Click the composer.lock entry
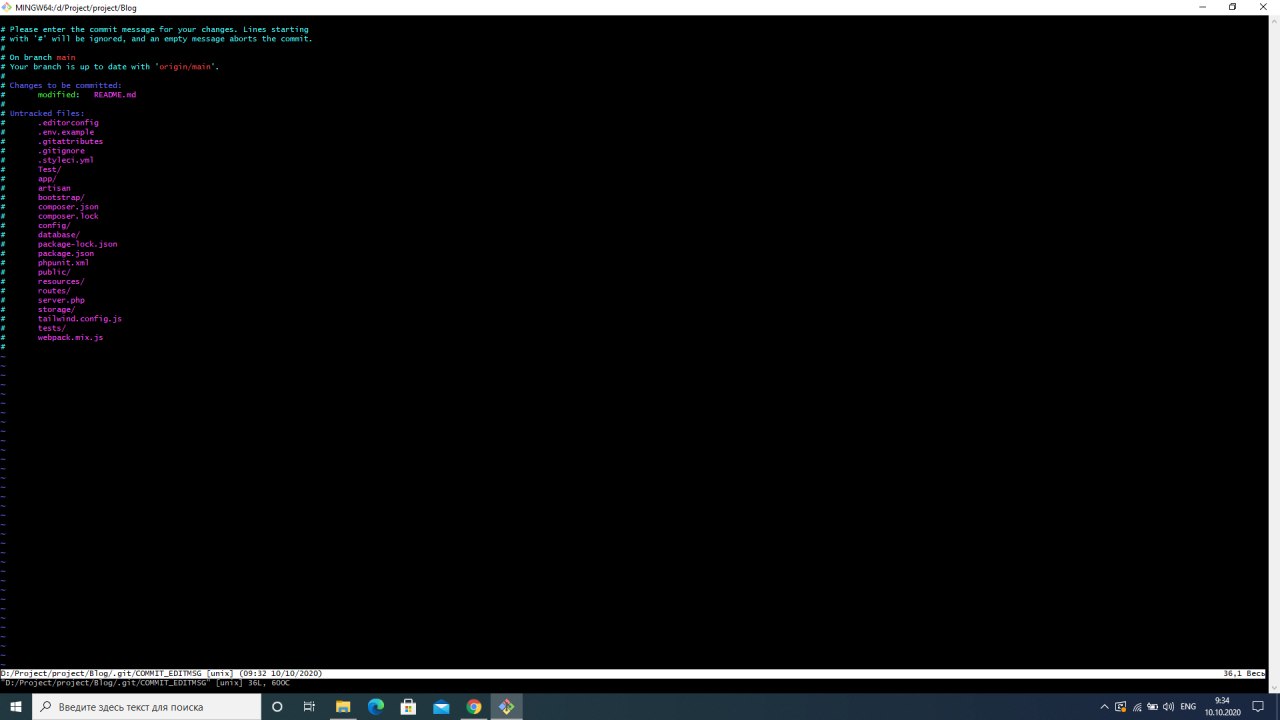1280x720 pixels. 68,216
